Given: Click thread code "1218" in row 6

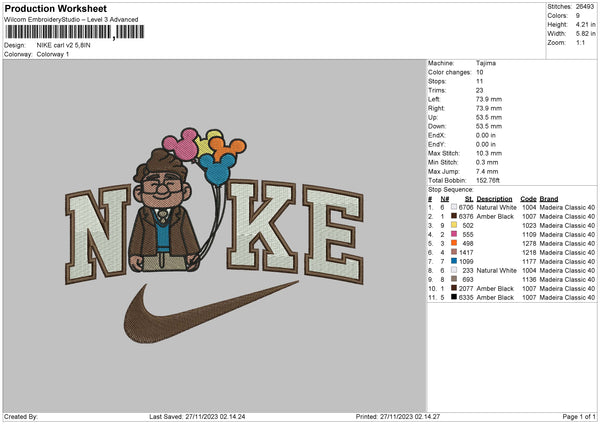Looking at the screenshot, I should point(529,252).
